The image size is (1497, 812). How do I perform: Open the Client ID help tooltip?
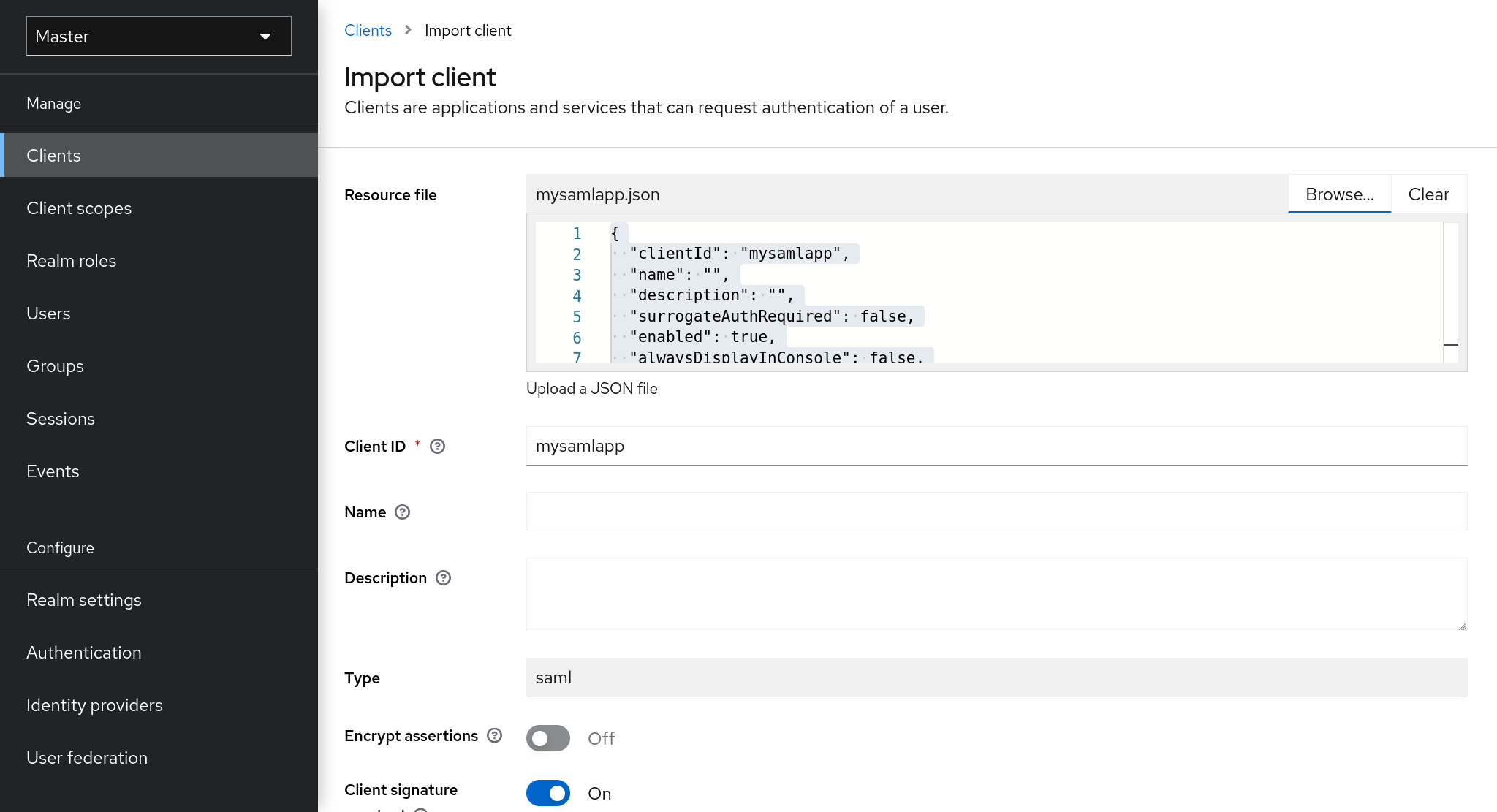point(436,446)
